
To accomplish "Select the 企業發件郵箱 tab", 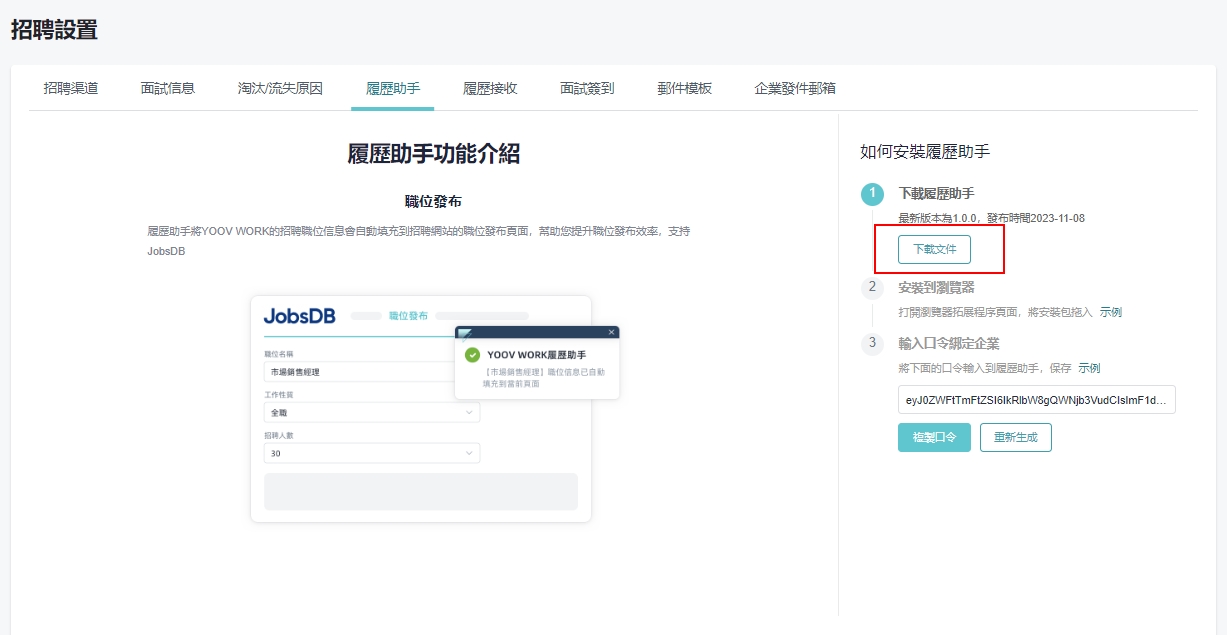I will point(795,88).
